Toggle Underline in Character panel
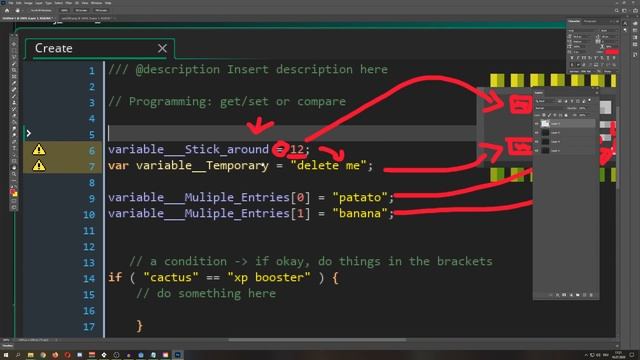Screen dimensions: 640x360 (x=608, y=58)
